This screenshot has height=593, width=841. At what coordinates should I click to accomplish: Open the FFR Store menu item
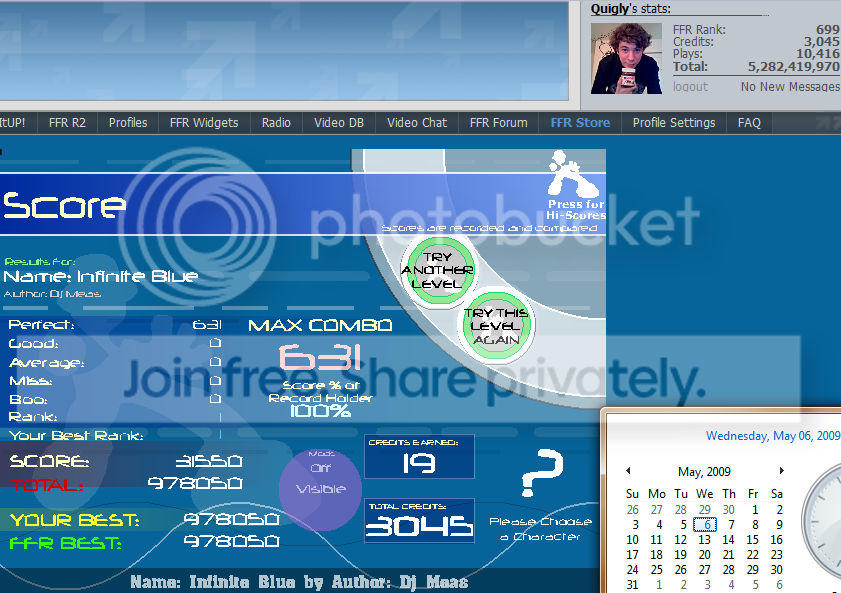tap(579, 123)
